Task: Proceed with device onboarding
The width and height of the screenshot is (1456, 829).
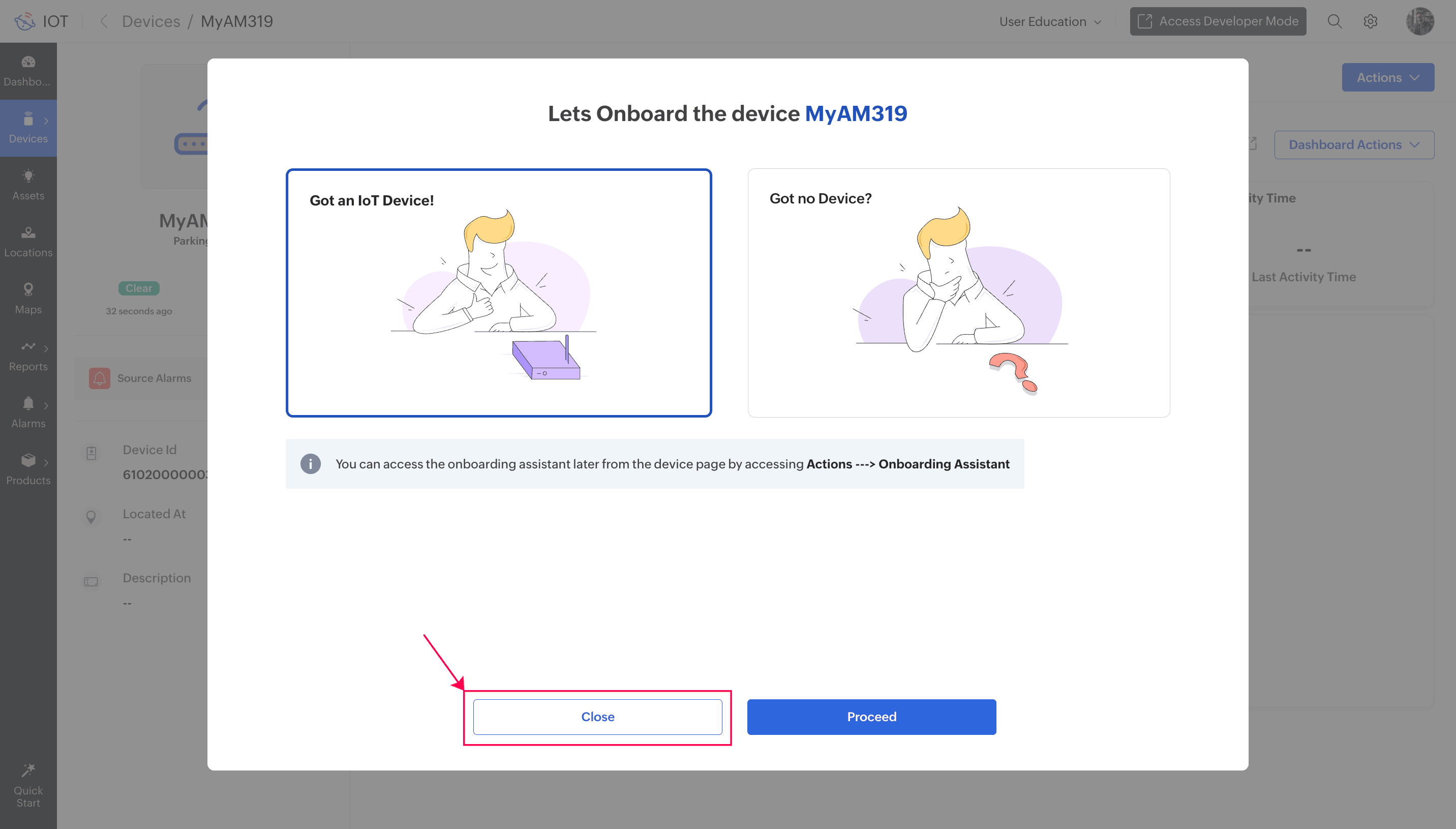Action: pyautogui.click(x=870, y=716)
